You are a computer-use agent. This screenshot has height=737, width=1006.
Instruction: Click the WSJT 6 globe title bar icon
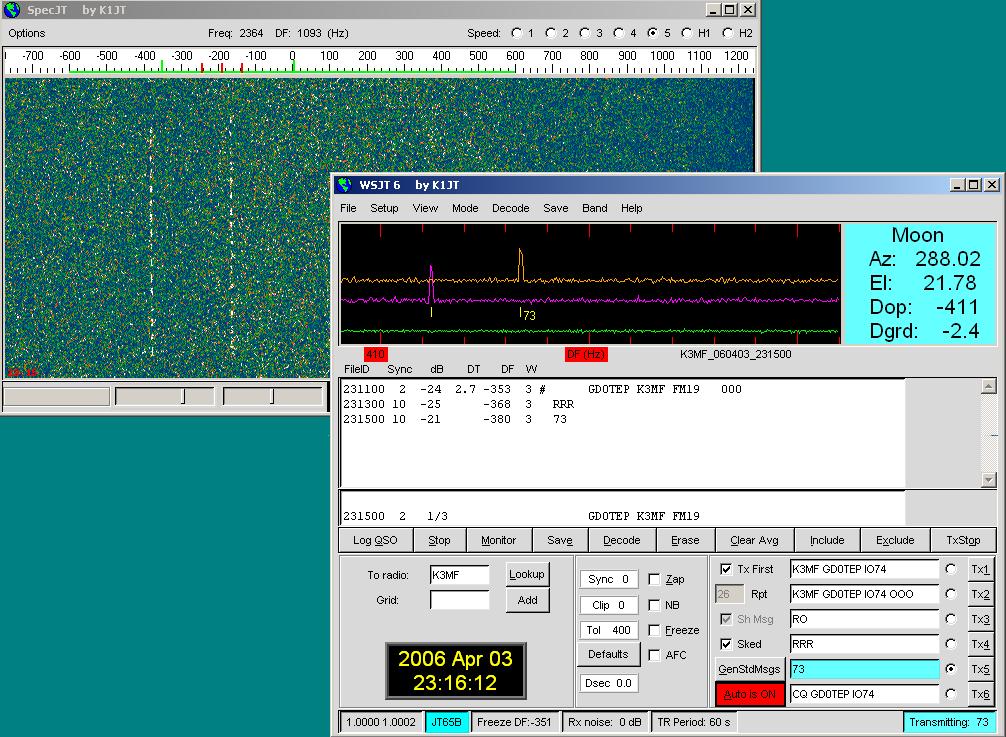345,185
